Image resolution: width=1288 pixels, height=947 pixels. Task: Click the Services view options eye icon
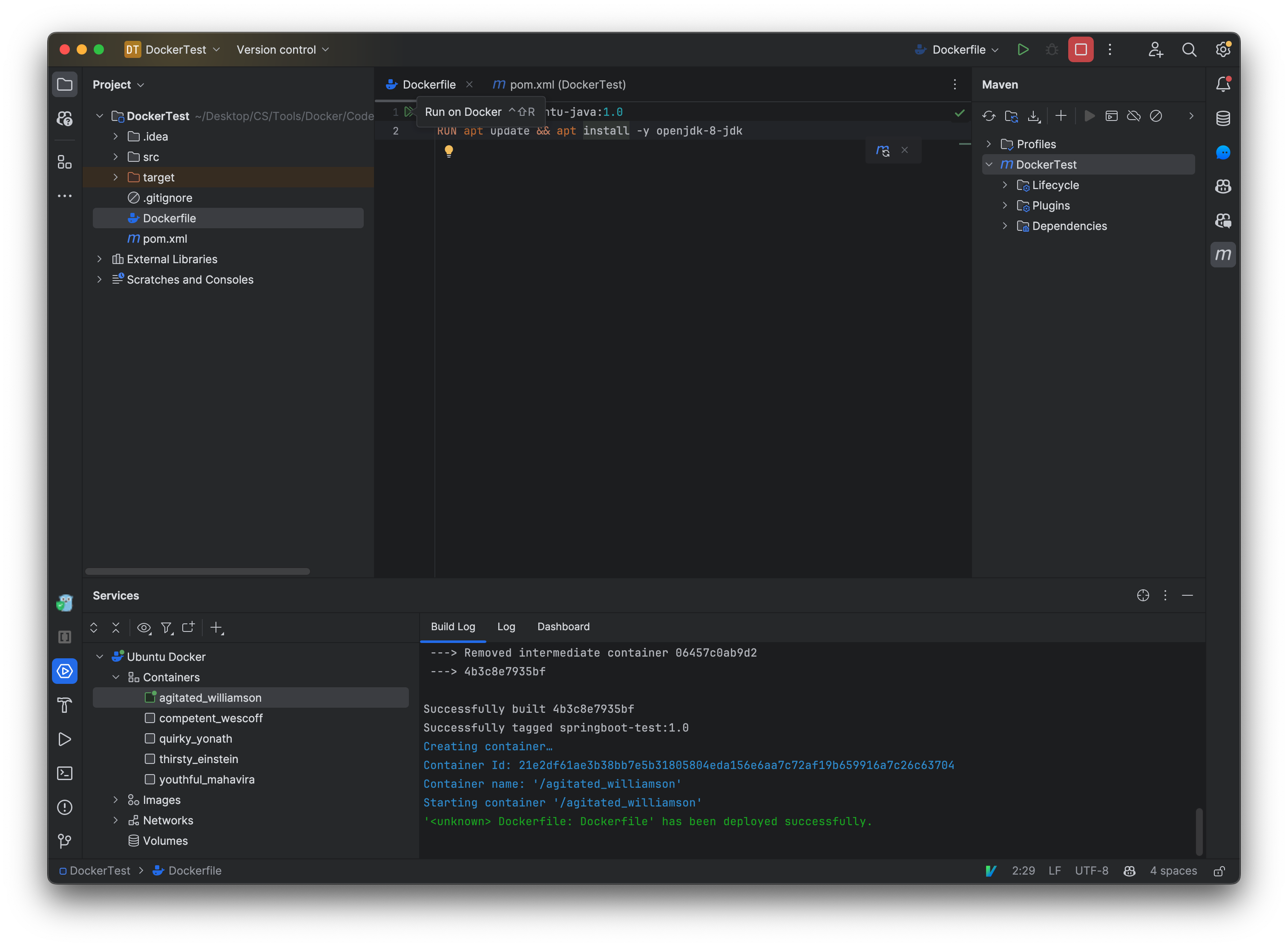pos(144,628)
